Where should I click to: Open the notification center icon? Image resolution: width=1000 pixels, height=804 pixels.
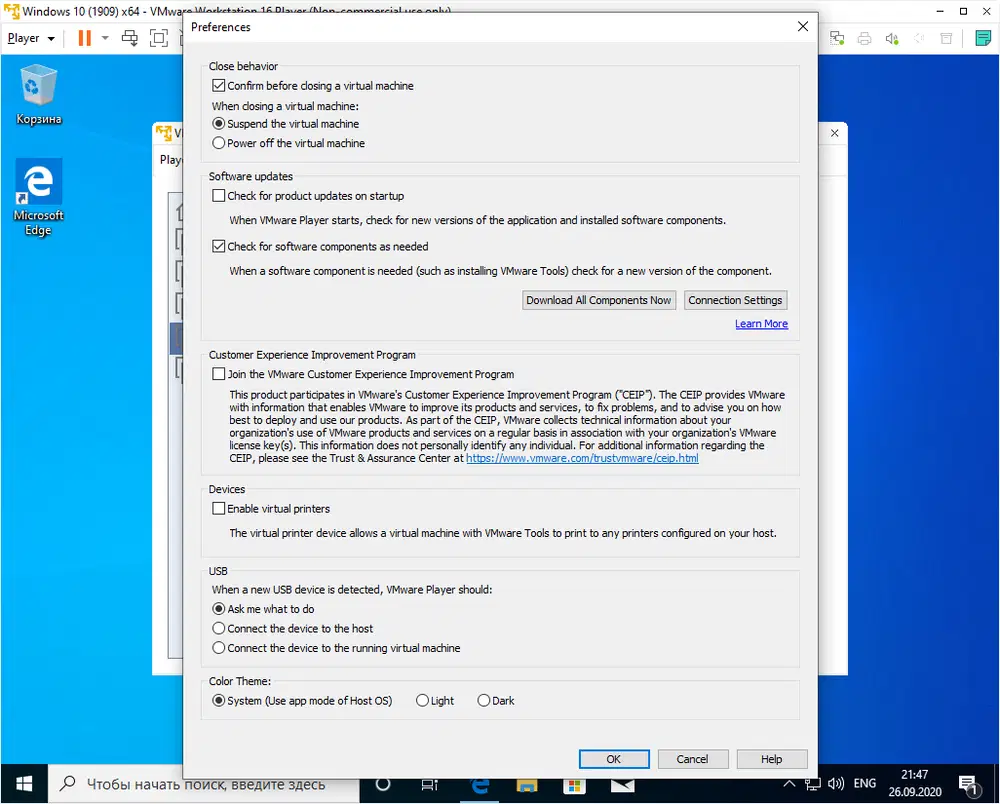click(x=969, y=786)
